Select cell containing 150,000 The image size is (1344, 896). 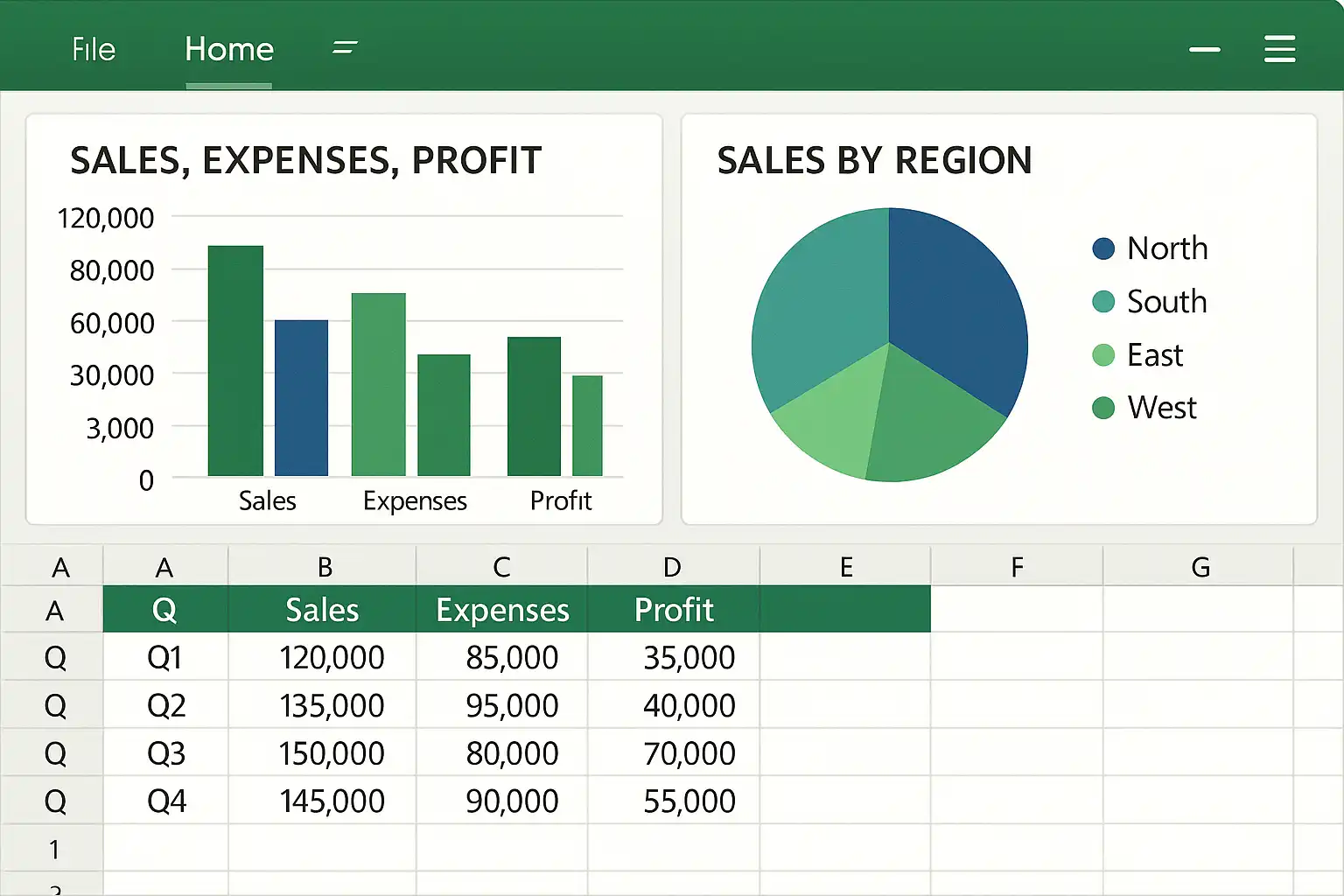click(x=331, y=753)
